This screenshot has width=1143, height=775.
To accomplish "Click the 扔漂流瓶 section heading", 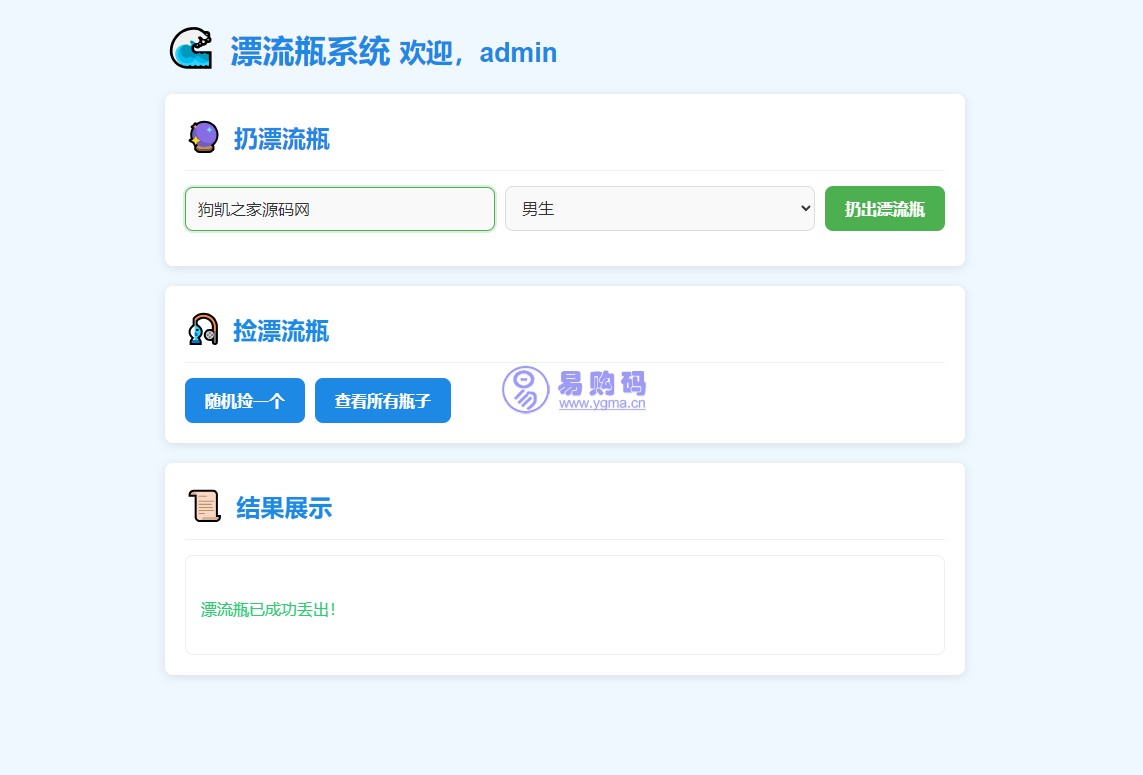I will [x=282, y=139].
